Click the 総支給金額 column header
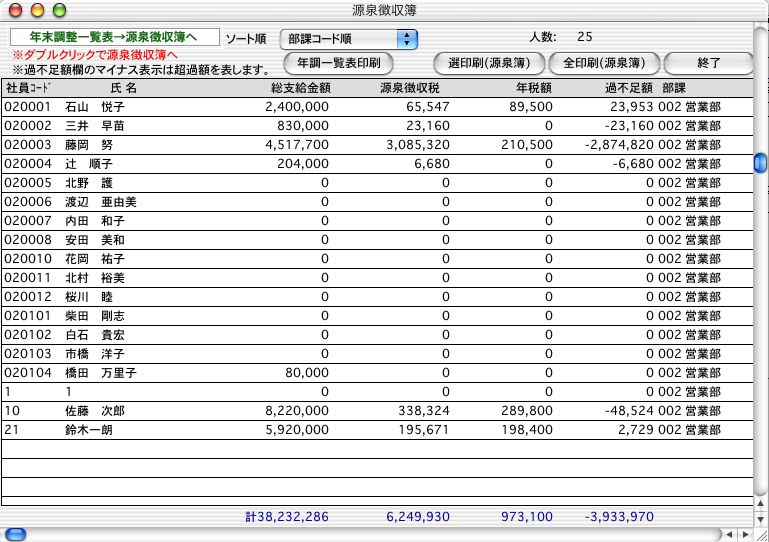The height and width of the screenshot is (542, 769). pyautogui.click(x=301, y=88)
